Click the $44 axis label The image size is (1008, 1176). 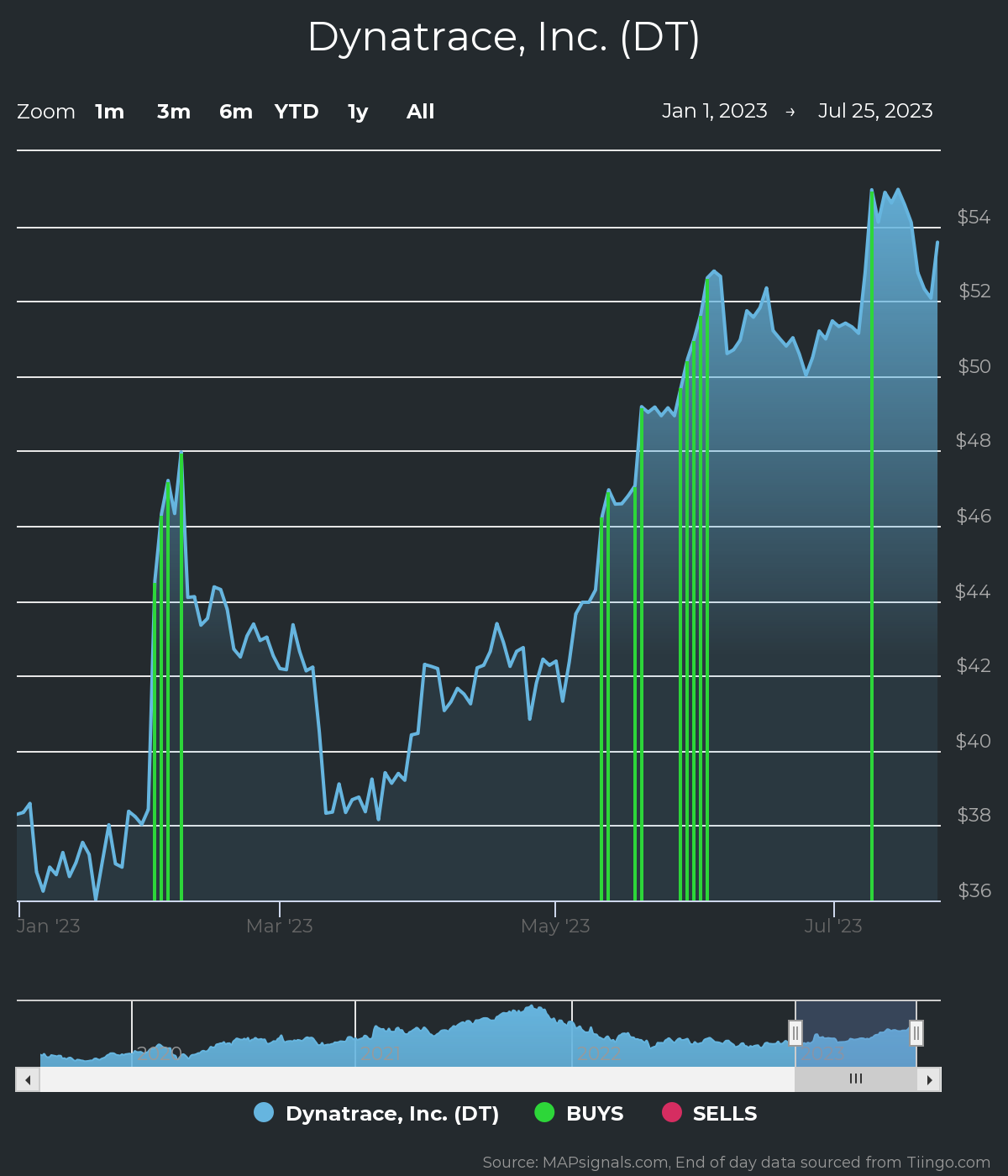[x=973, y=592]
